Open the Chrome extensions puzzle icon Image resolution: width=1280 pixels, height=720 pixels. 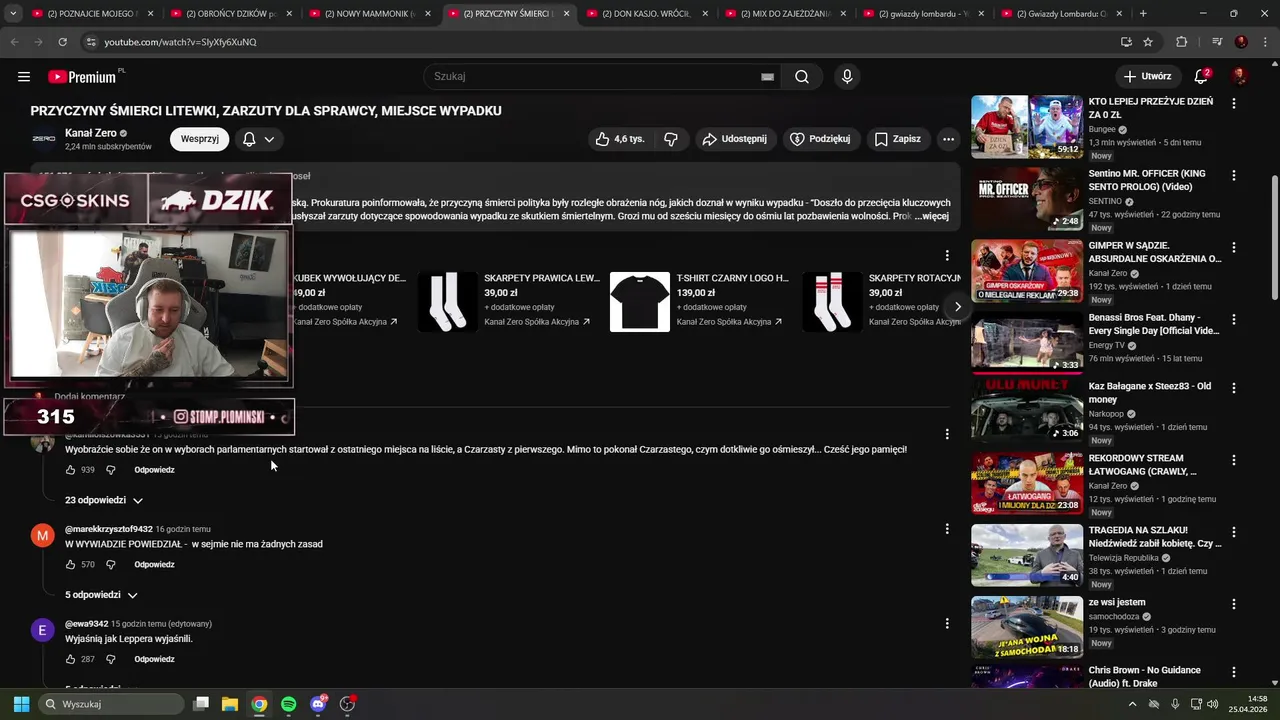(x=1182, y=42)
